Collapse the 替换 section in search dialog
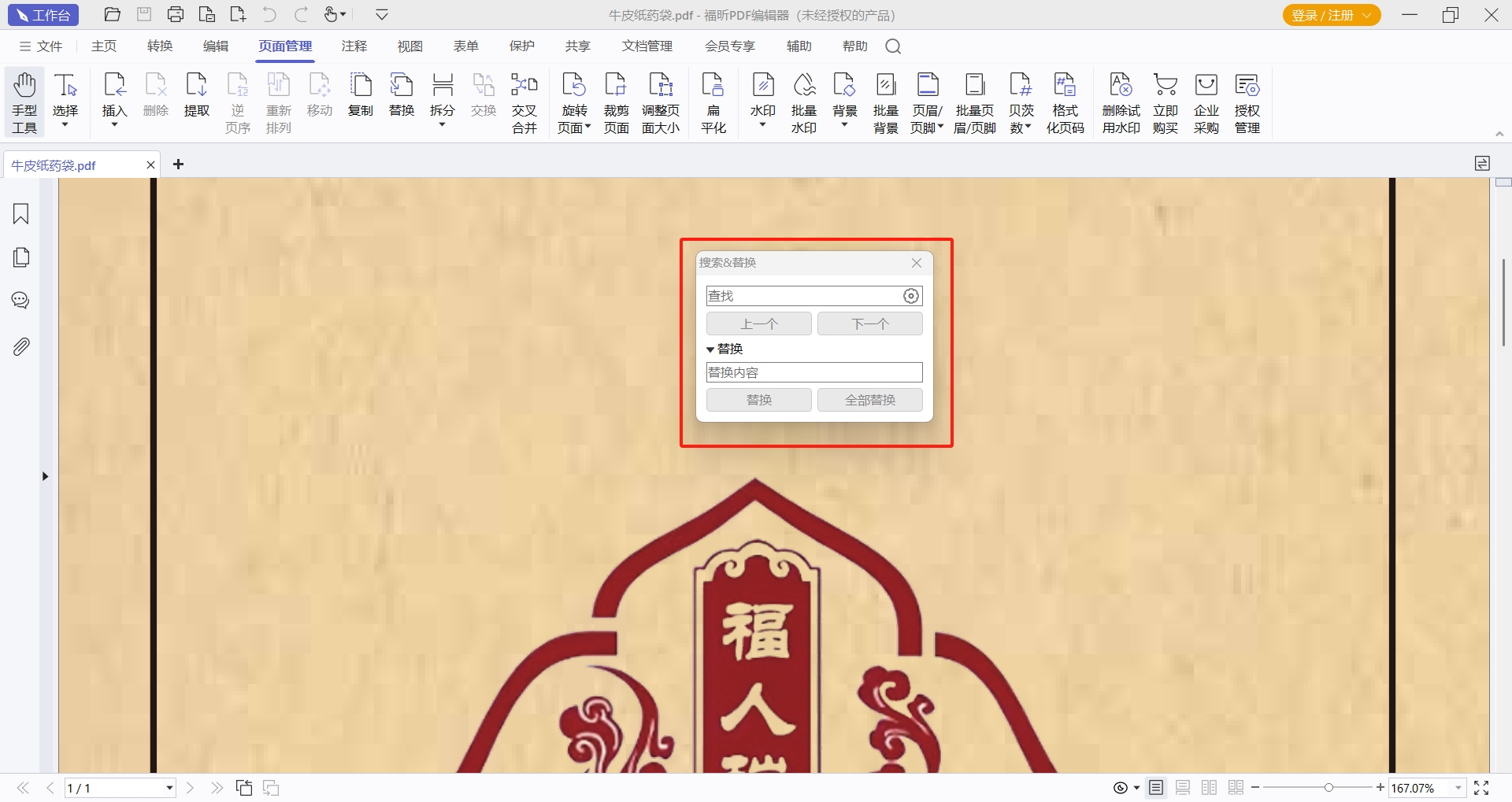This screenshot has height=802, width=1512. 710,349
